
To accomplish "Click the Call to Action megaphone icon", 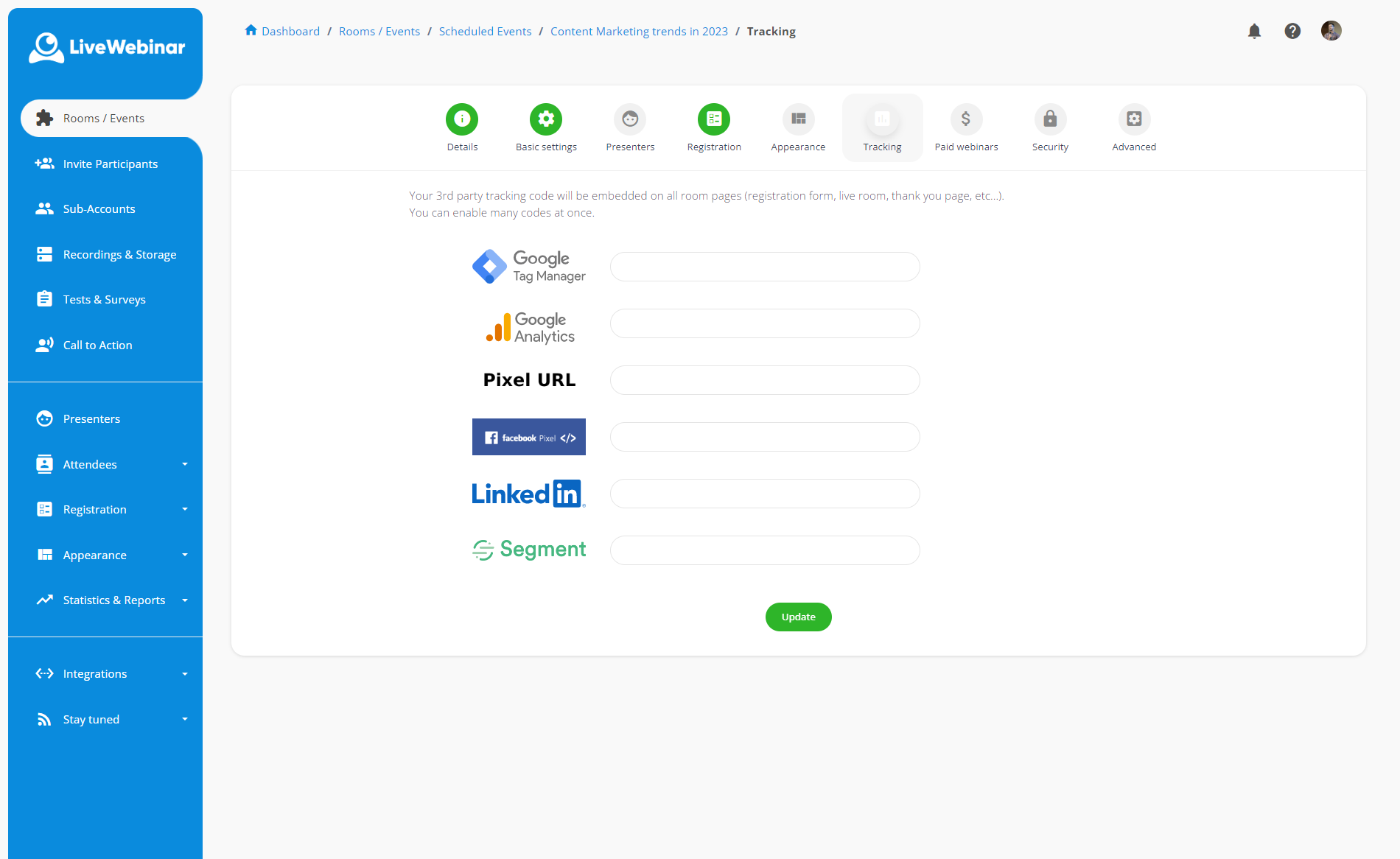I will 45,344.
